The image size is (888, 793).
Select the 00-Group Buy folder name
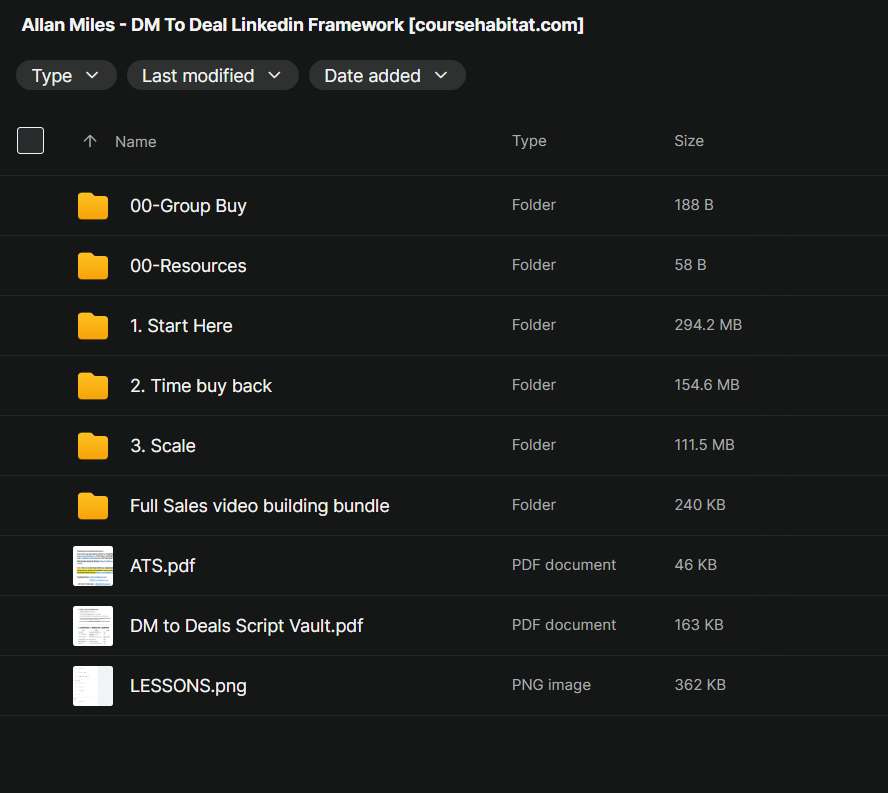pos(188,206)
